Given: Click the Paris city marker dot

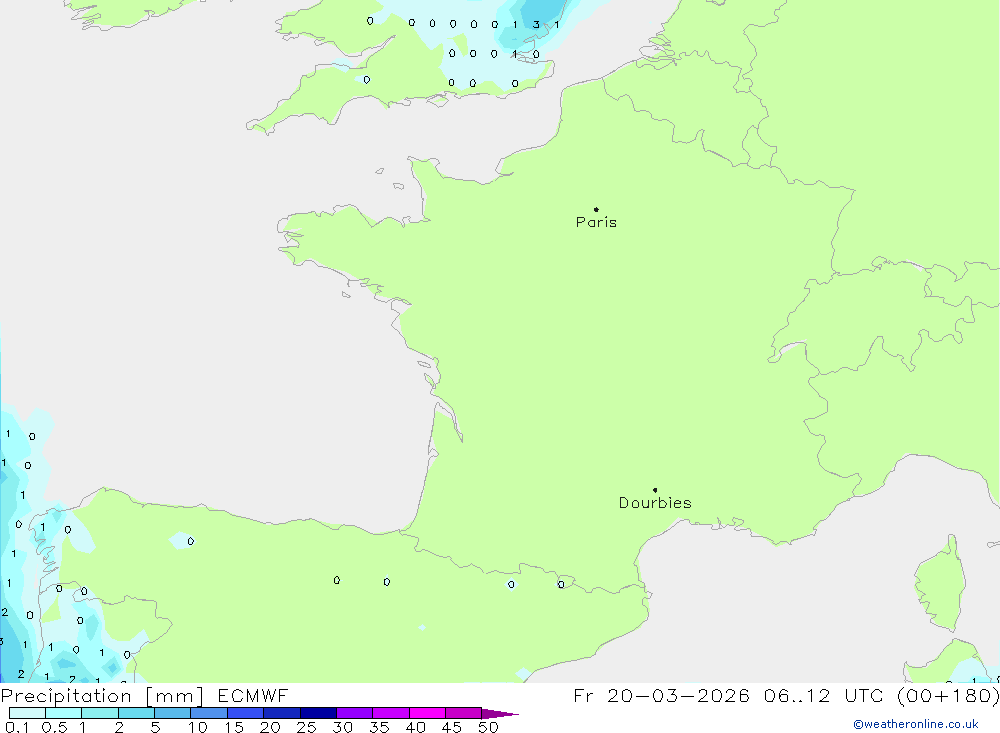Looking at the screenshot, I should point(596,209).
